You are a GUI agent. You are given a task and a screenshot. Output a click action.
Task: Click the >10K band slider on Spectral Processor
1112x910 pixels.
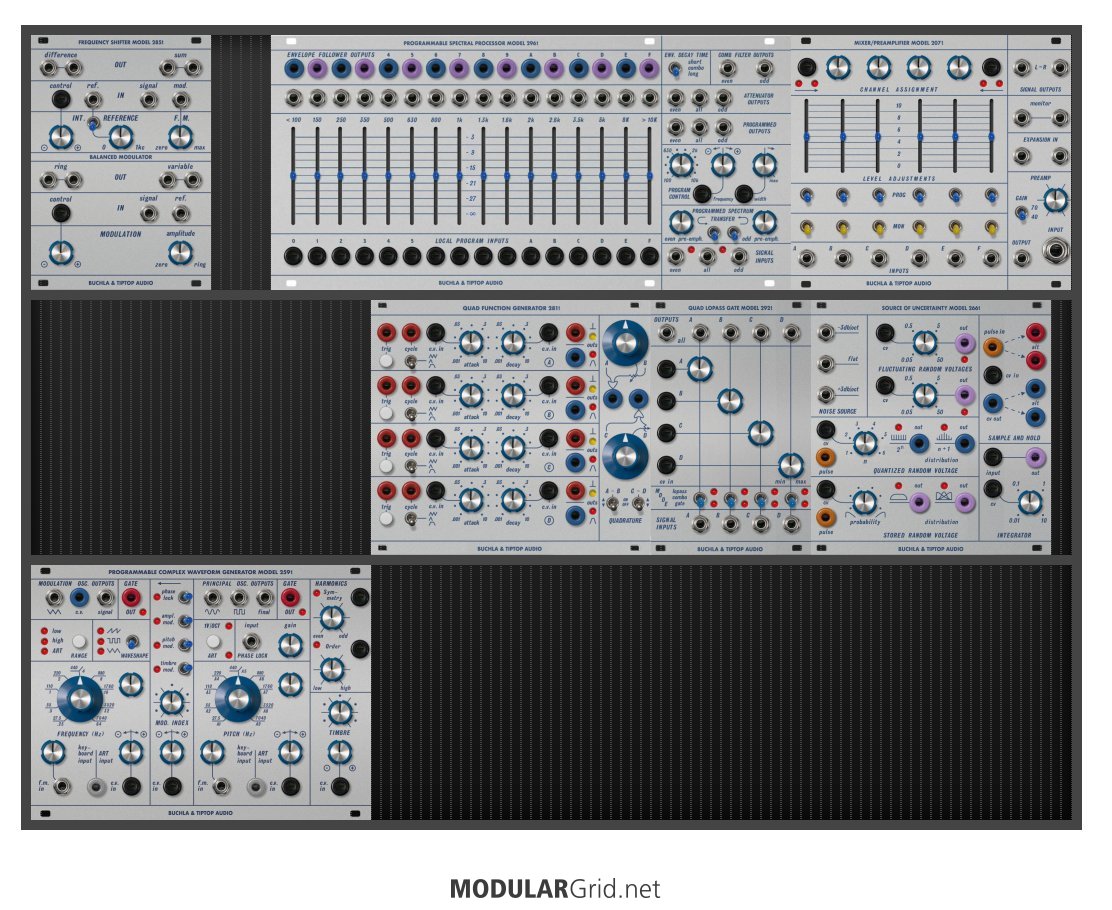pyautogui.click(x=649, y=175)
